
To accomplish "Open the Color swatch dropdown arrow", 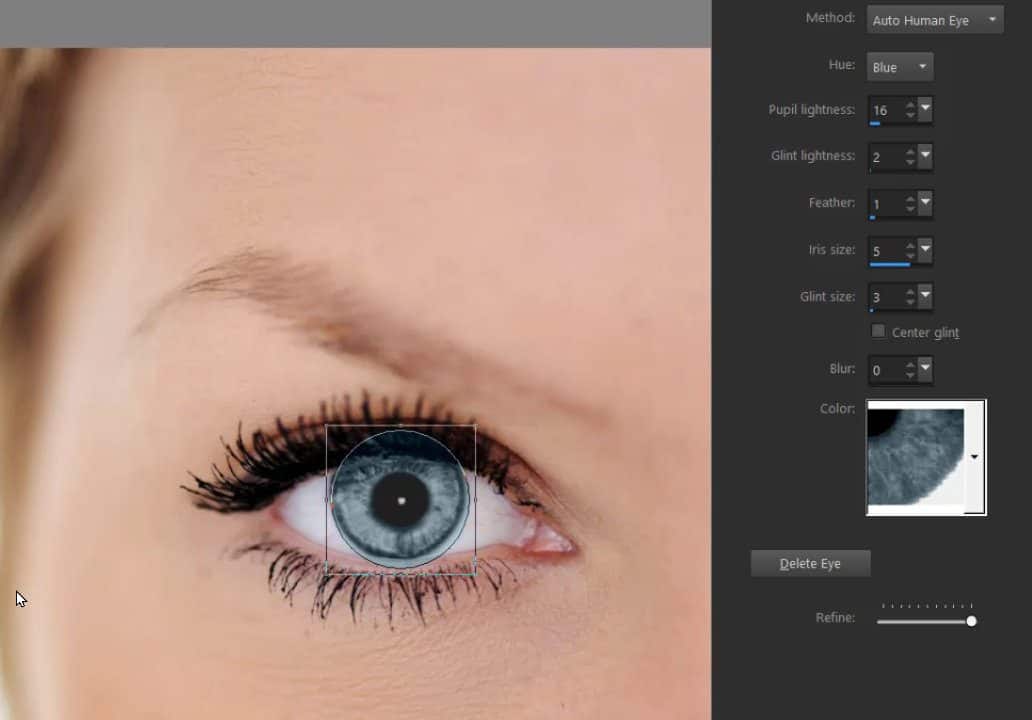I will click(x=973, y=457).
